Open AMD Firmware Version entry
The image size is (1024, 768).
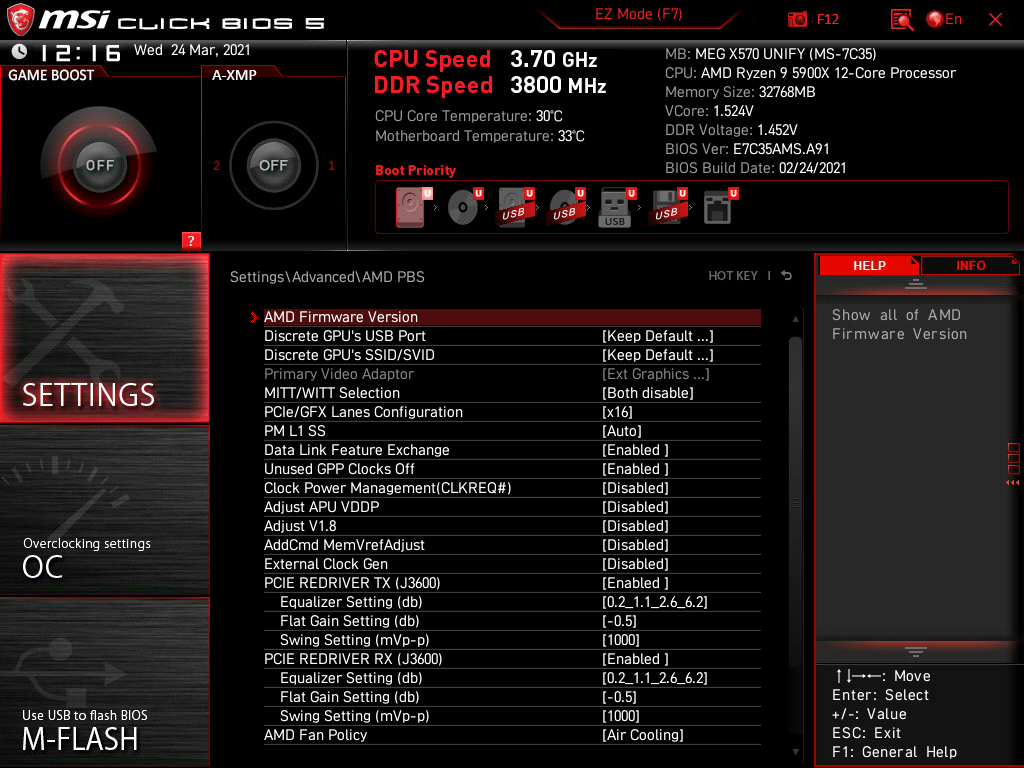(512, 317)
